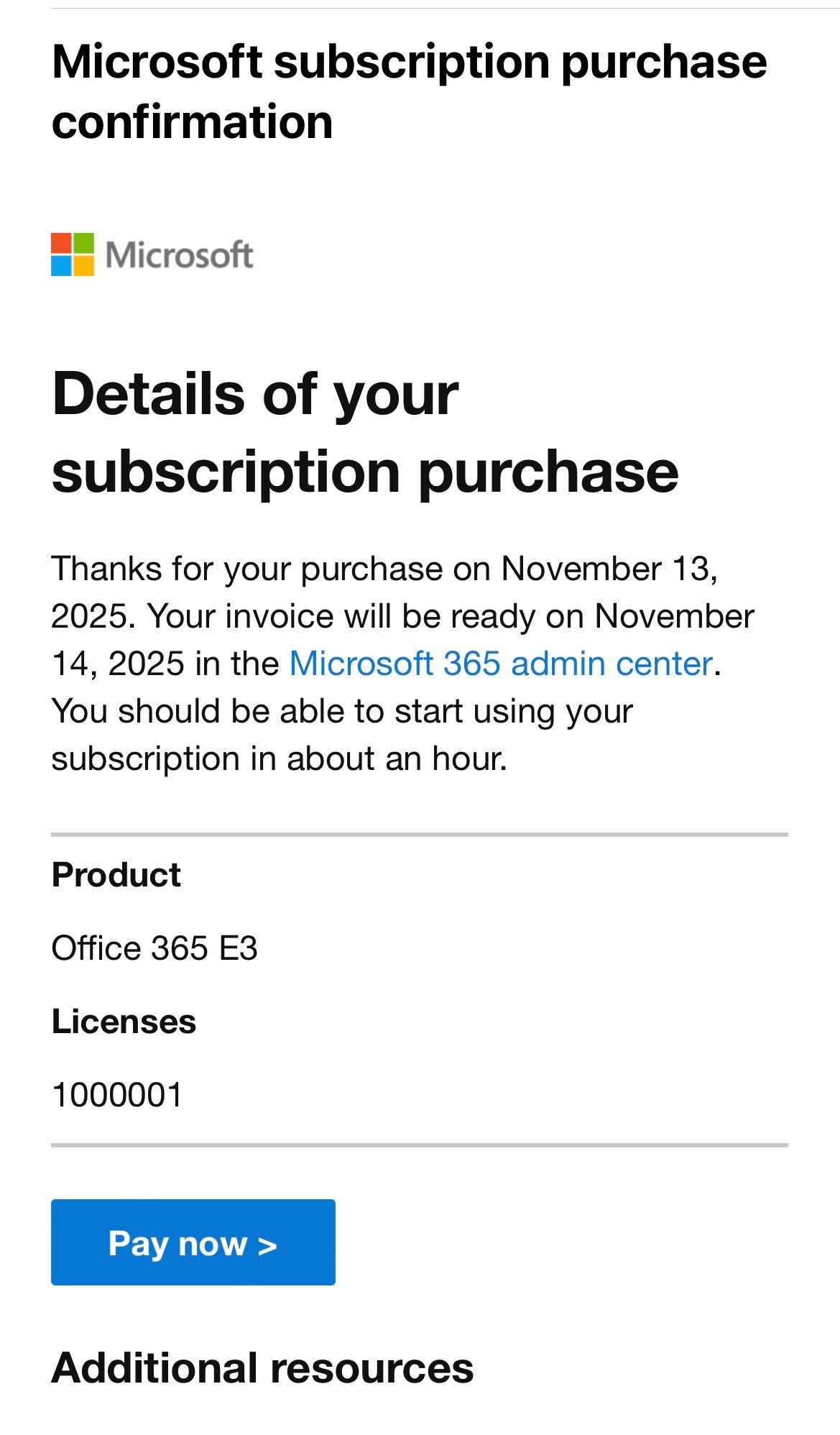This screenshot has height=1435, width=840.
Task: Click the red square of Microsoft logo
Action: tap(61, 243)
